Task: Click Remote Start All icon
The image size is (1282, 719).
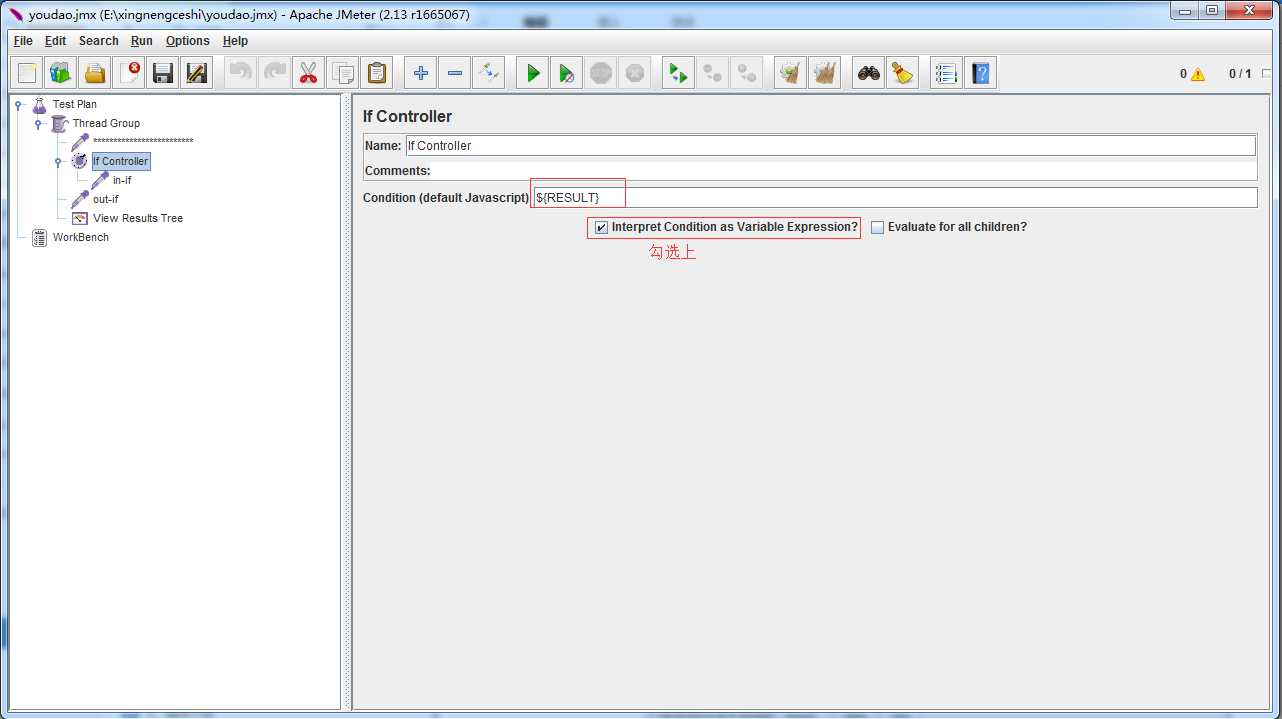Action: (x=679, y=73)
